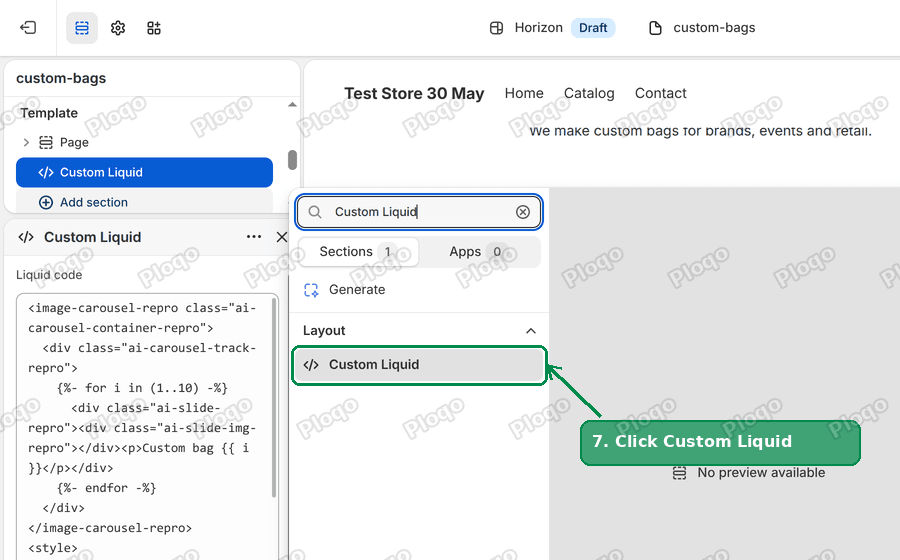Click the Template panel scrollbar thumb
900x560 pixels.
[292, 160]
